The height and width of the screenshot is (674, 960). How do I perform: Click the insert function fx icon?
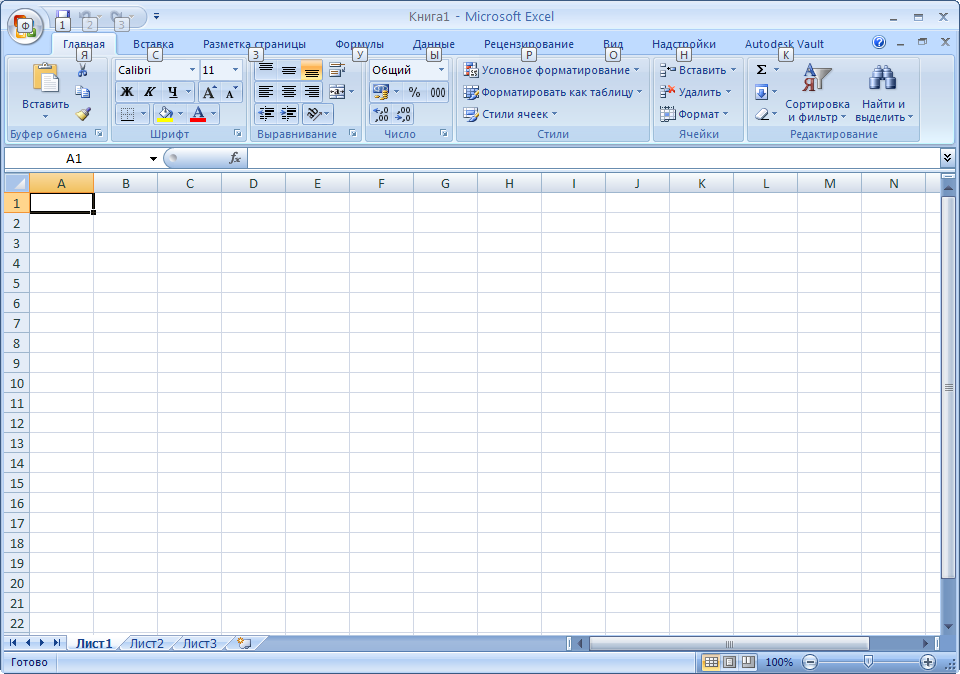pyautogui.click(x=234, y=159)
